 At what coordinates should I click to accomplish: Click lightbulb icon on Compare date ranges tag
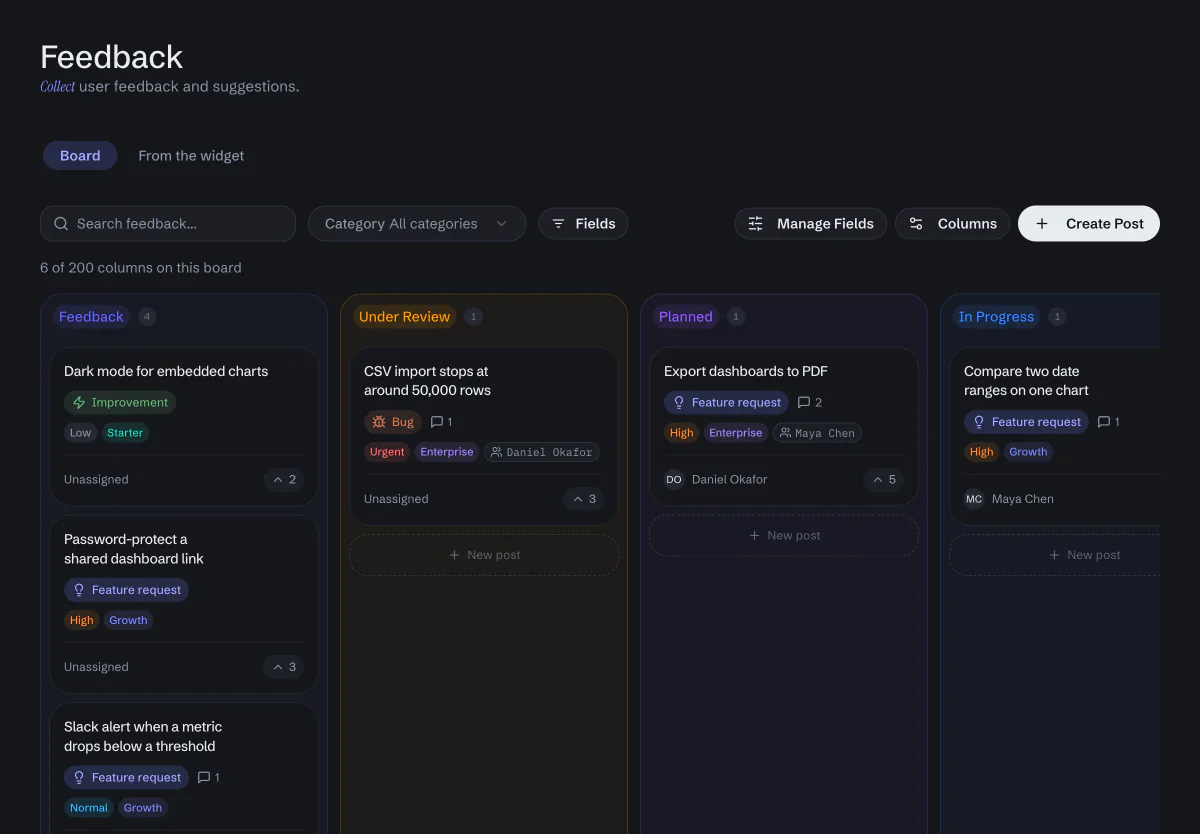tap(979, 422)
